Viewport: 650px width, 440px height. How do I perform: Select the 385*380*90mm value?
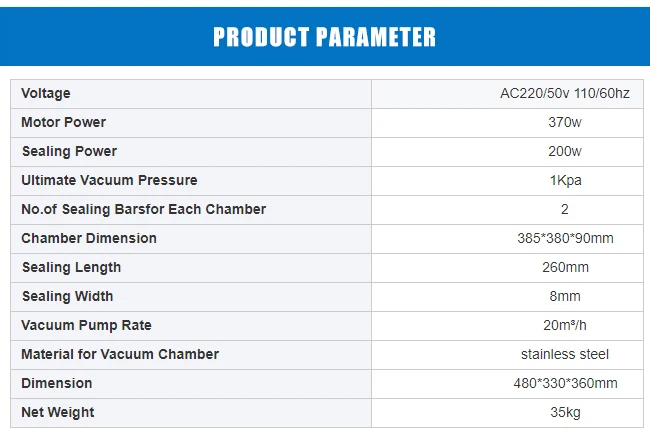tap(565, 238)
